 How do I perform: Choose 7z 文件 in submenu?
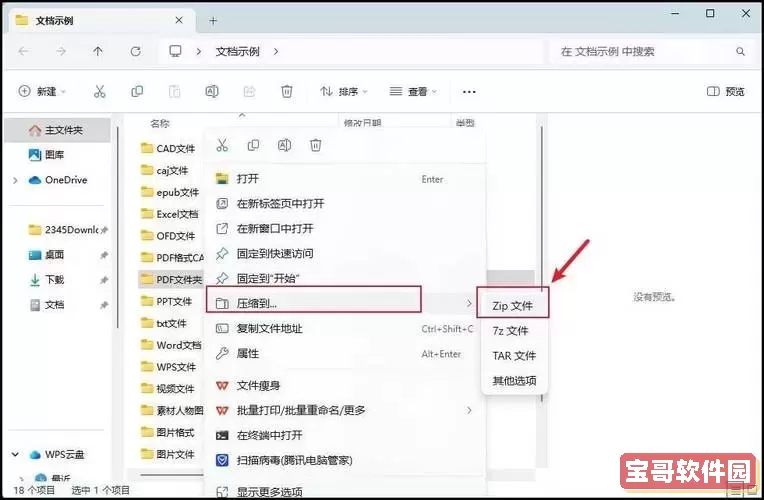tap(514, 330)
